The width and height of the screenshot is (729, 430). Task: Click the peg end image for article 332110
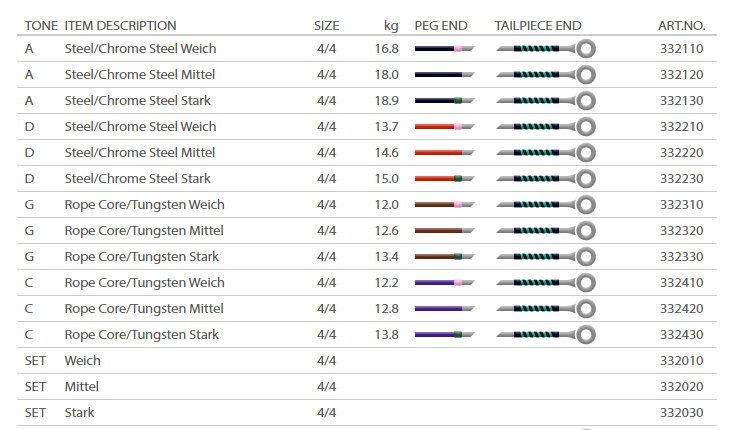tap(443, 49)
